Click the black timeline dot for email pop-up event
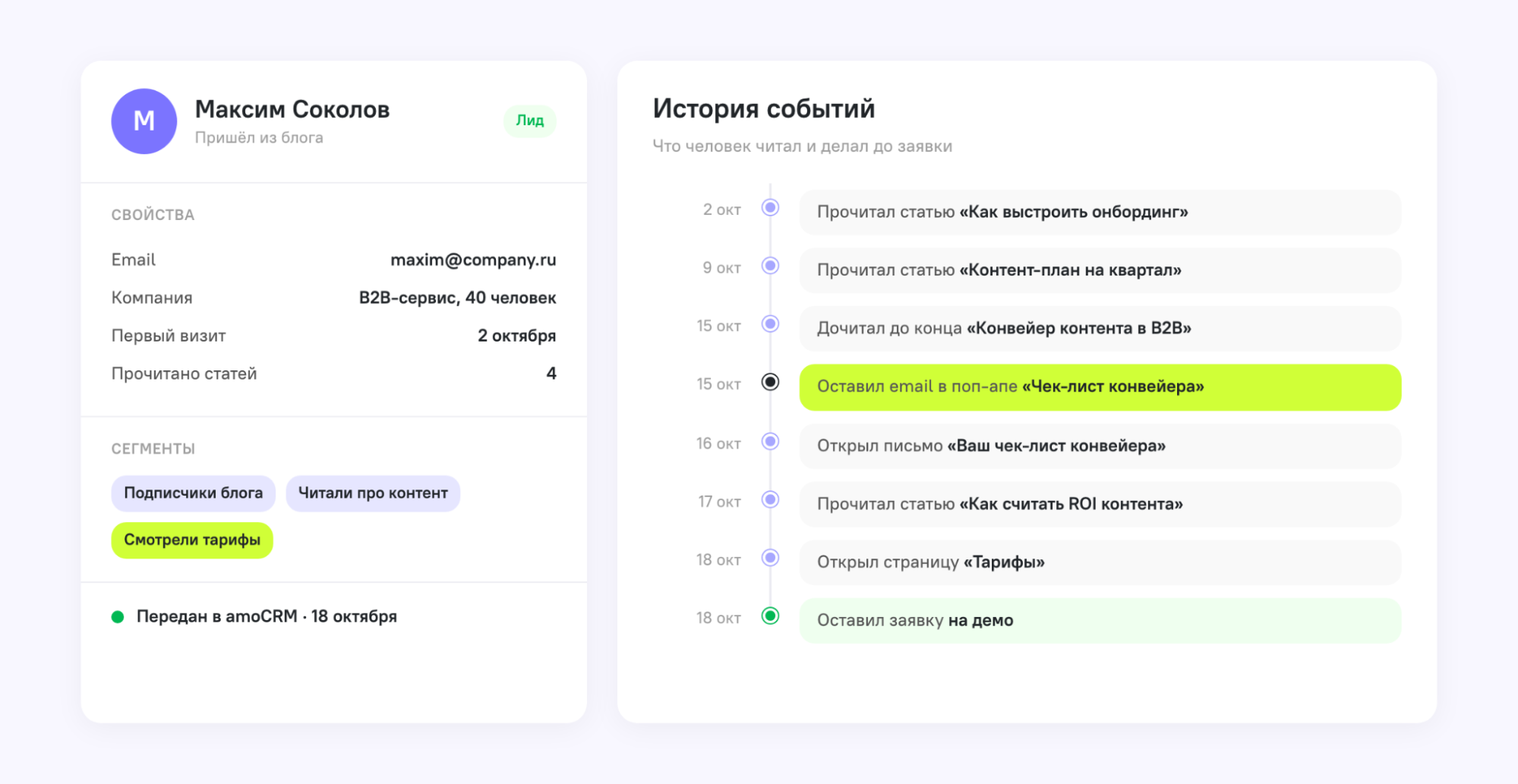The width and height of the screenshot is (1518, 784). point(770,383)
